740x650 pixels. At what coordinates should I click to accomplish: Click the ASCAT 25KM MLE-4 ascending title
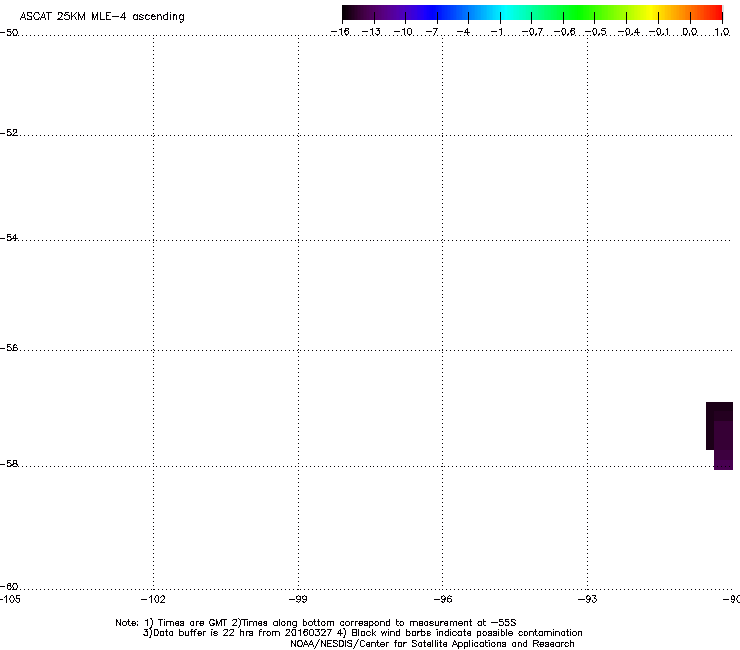102,17
